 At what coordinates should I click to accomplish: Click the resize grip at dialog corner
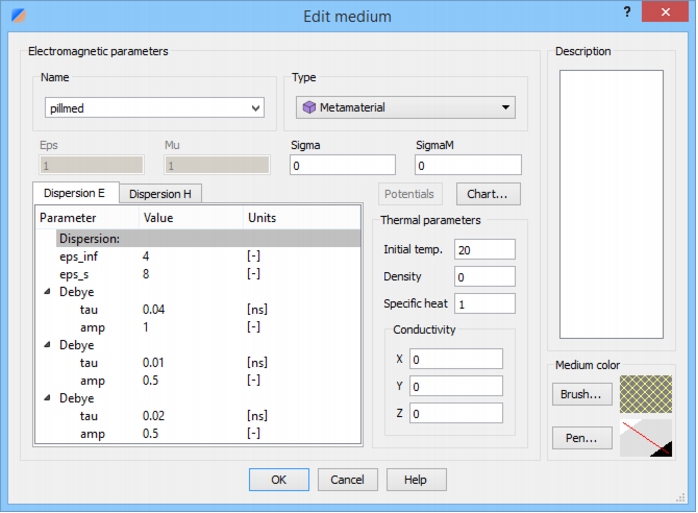[x=681, y=498]
